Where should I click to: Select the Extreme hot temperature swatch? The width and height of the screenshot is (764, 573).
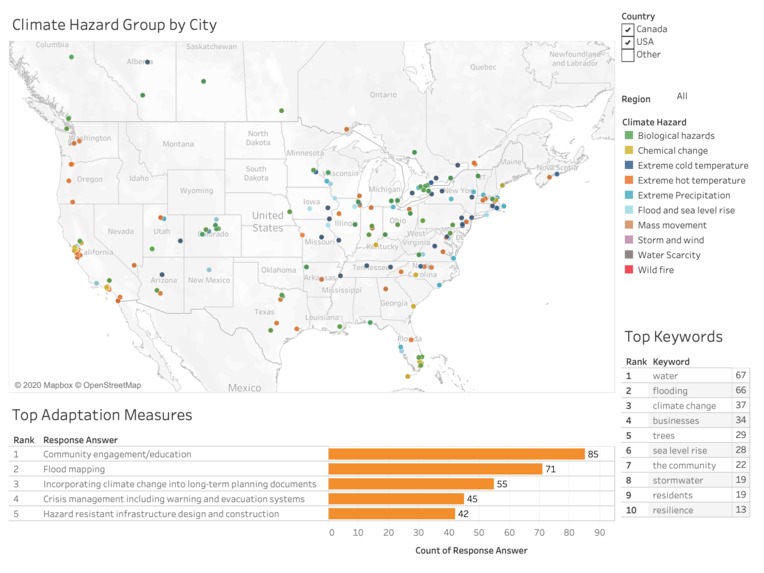click(x=629, y=180)
